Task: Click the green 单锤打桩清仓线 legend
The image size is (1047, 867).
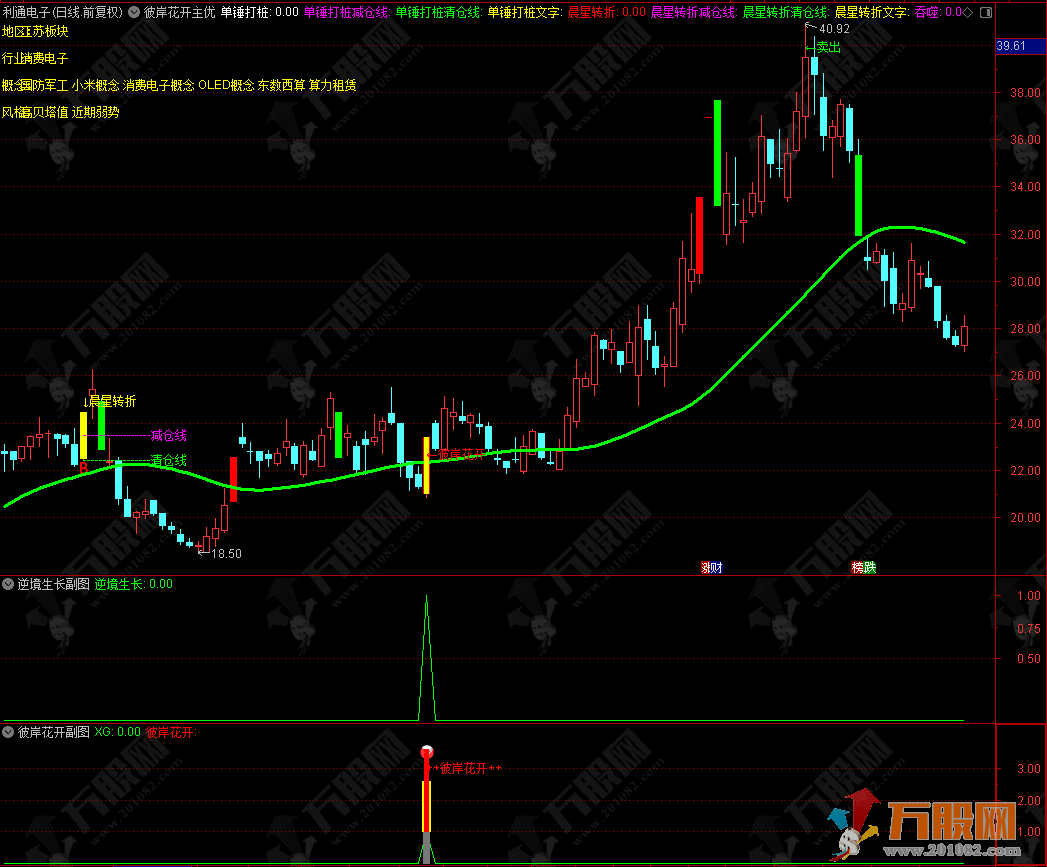Action: (439, 12)
